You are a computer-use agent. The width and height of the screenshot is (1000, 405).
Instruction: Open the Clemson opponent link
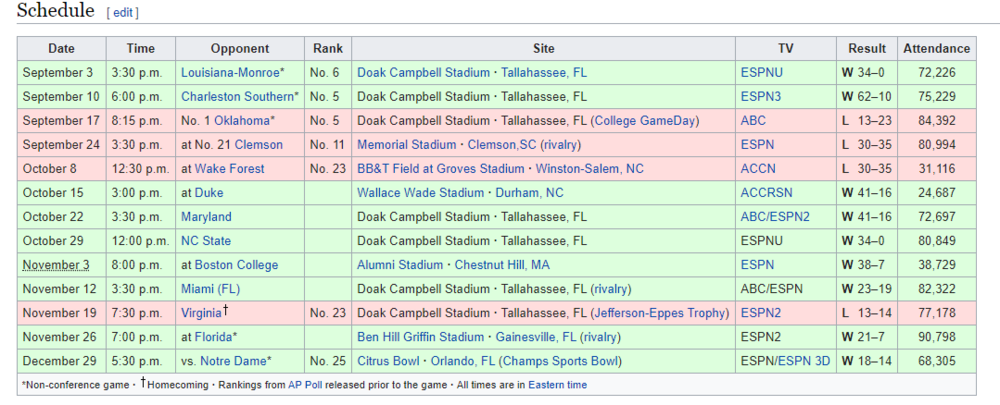tap(258, 145)
